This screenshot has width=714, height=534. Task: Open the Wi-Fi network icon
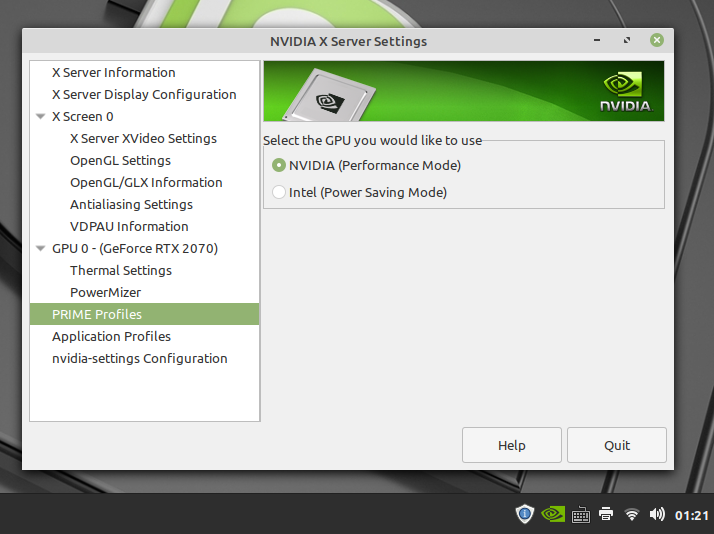click(x=632, y=515)
